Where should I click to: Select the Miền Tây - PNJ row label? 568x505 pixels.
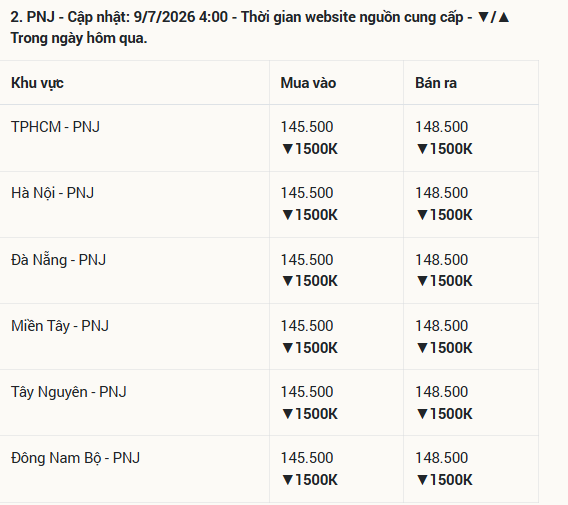point(60,326)
